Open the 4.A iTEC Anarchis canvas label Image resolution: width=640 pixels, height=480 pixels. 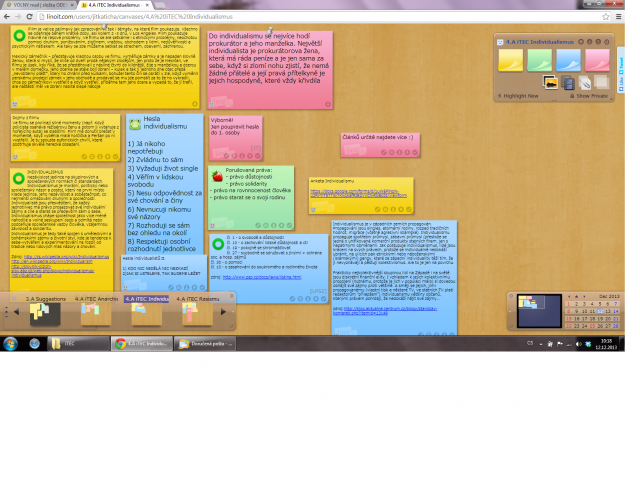click(x=96, y=299)
